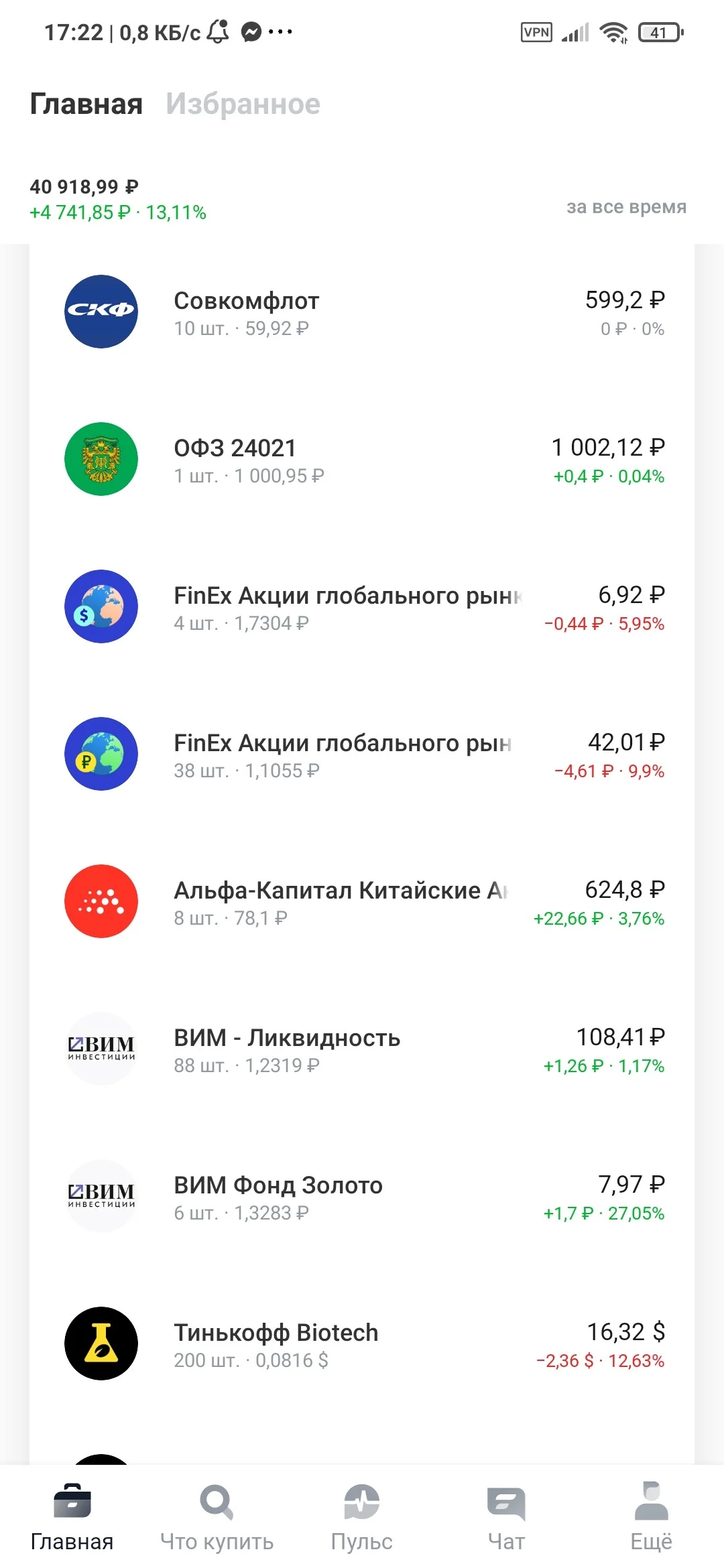Tap the ВИМ Фонд Золото logo
The width and height of the screenshot is (724, 1568).
click(x=101, y=1196)
